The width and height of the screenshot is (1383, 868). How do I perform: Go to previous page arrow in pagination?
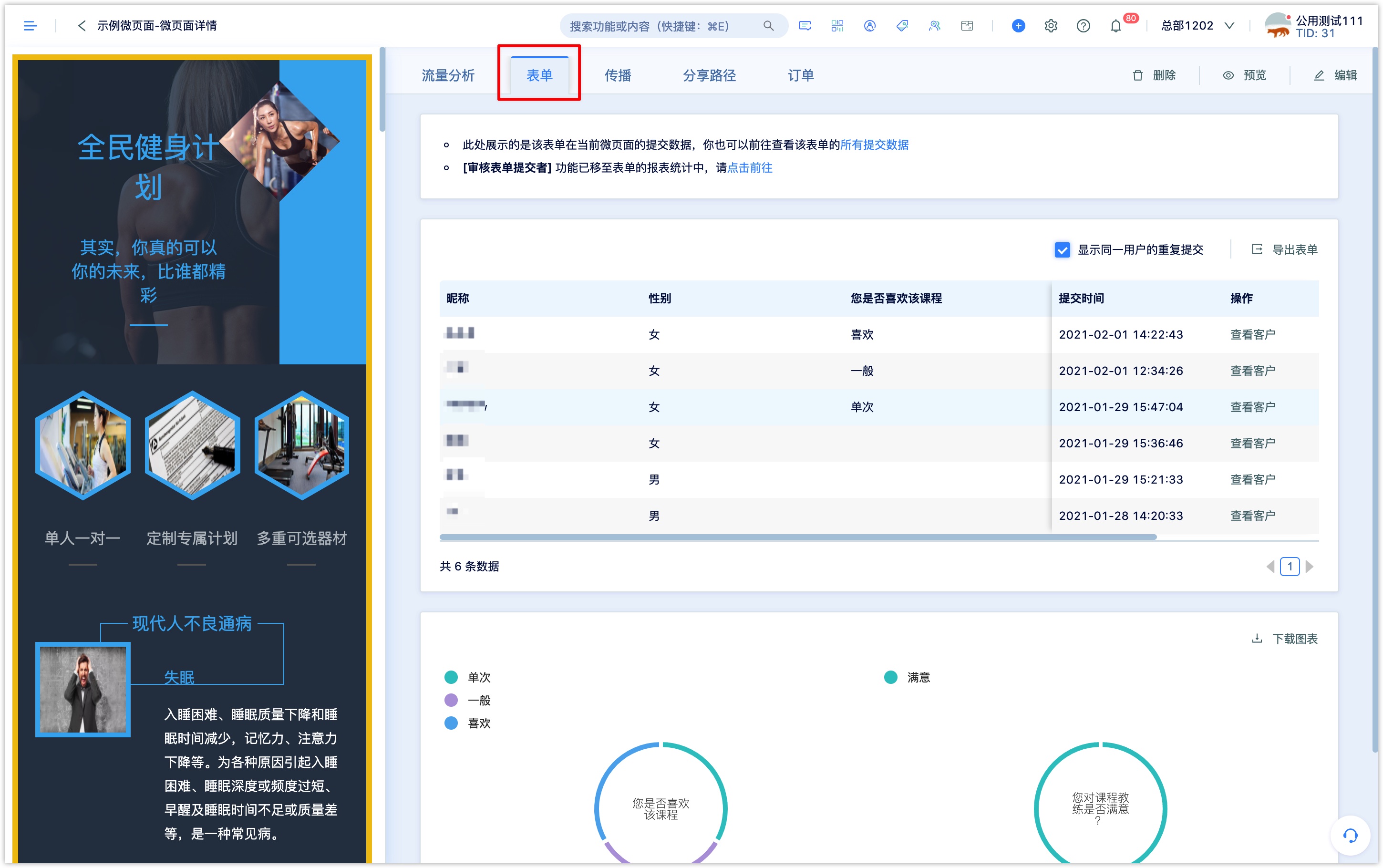1270,567
